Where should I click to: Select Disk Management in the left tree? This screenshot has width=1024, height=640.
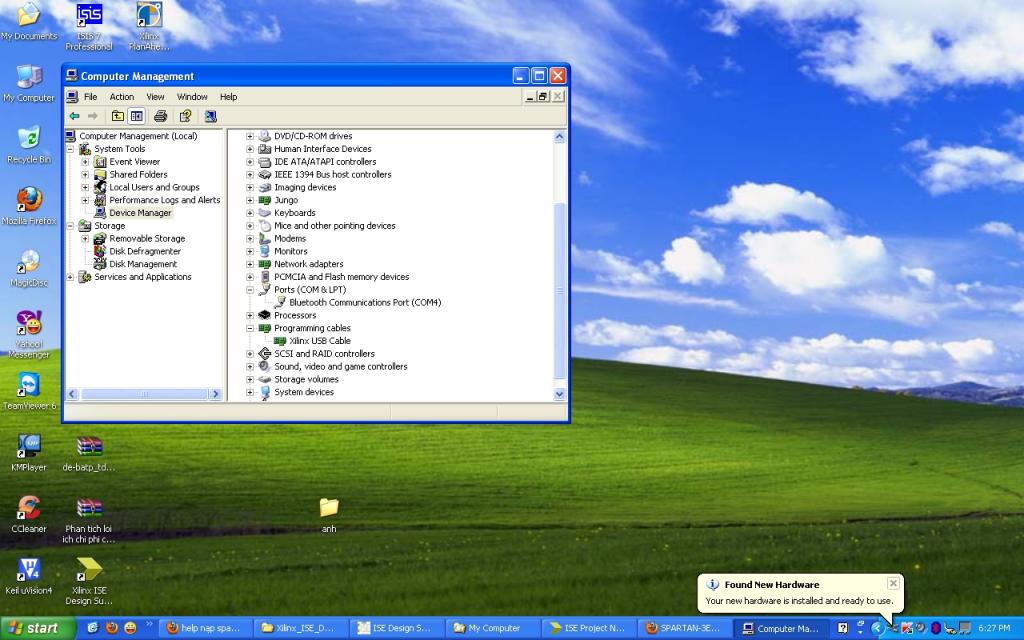pos(142,264)
